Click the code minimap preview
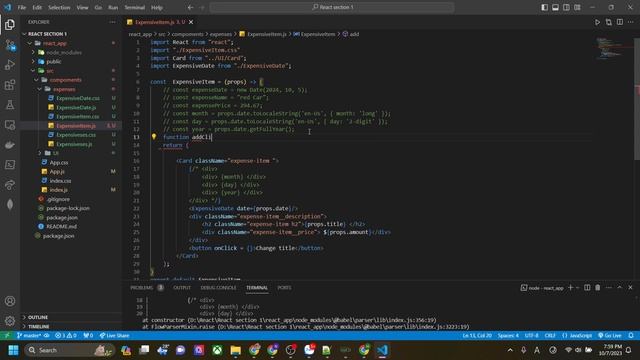Screen dimensions: 640x360 click(x=611, y=48)
